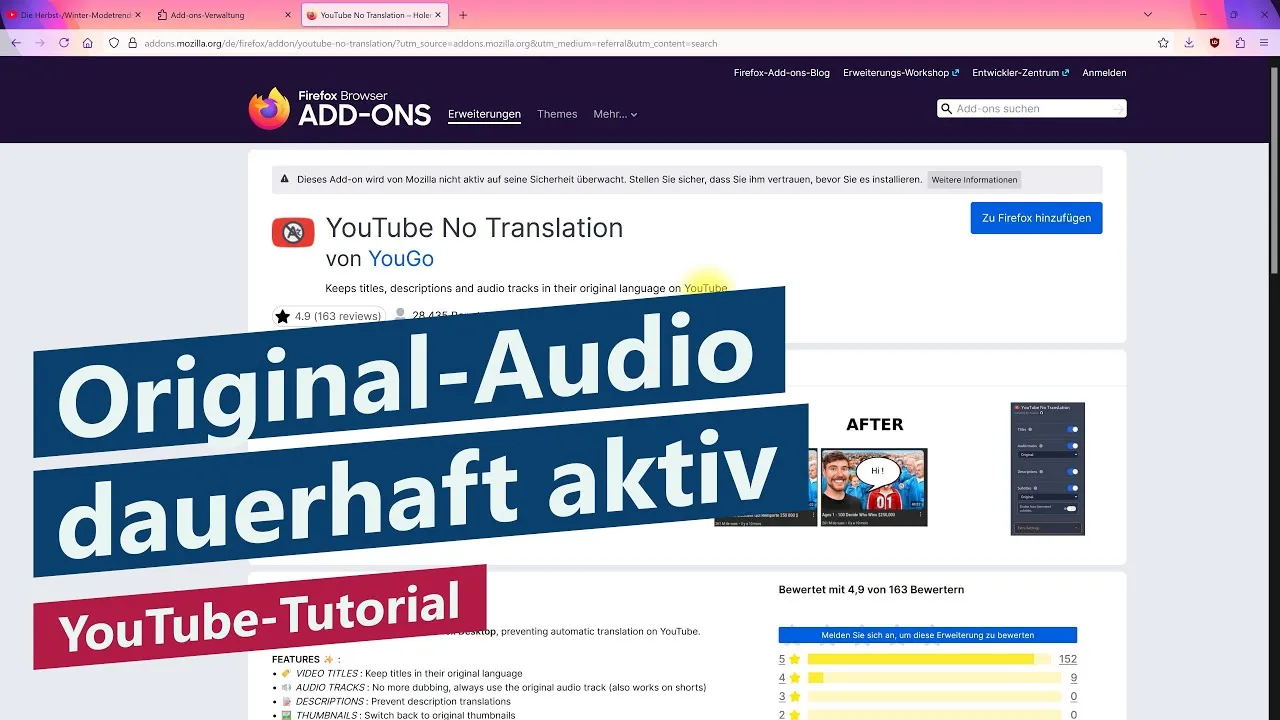Select the Themes tab
Screen dimensions: 1280x720
(x=557, y=114)
